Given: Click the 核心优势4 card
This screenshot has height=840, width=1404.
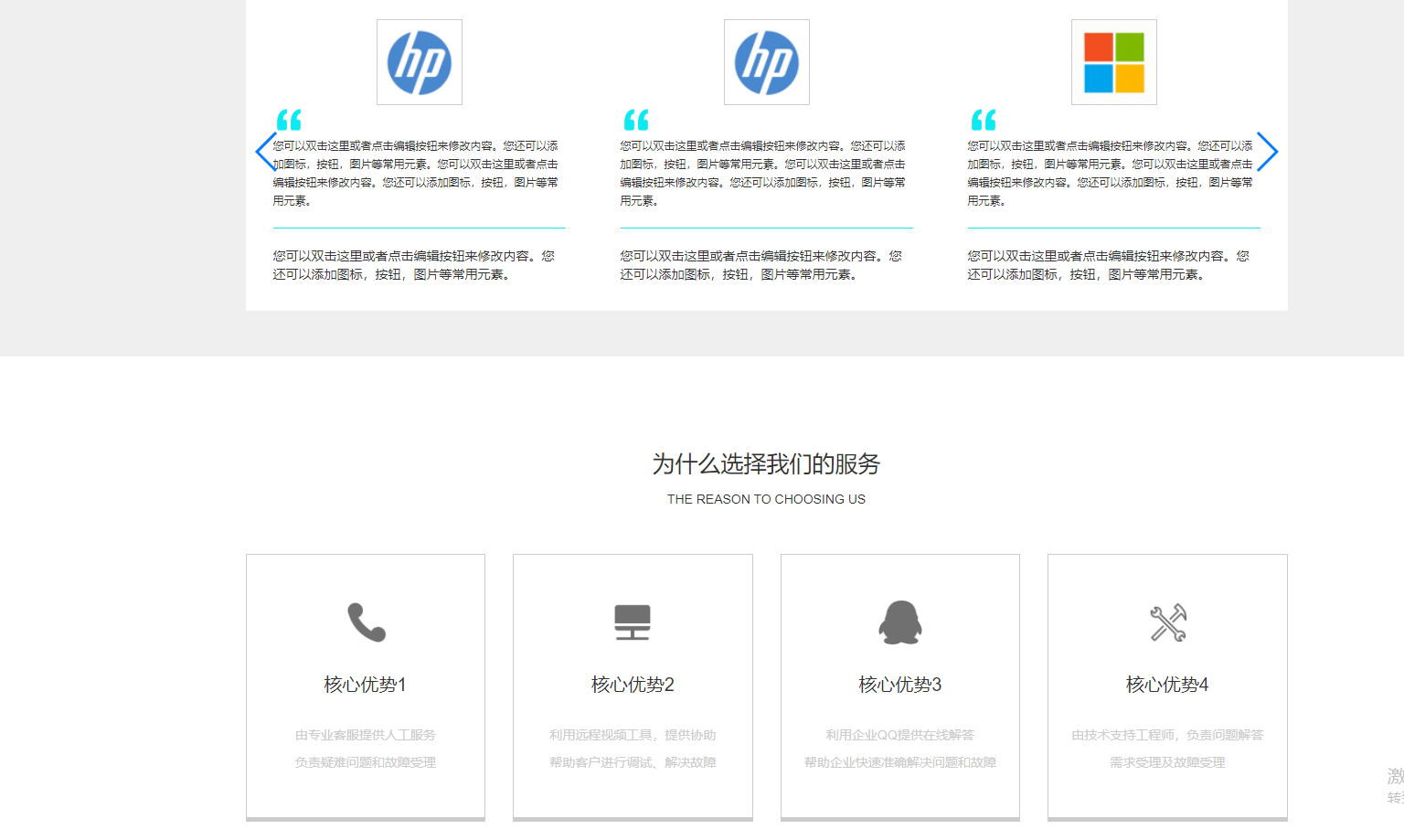Looking at the screenshot, I should click(1166, 686).
